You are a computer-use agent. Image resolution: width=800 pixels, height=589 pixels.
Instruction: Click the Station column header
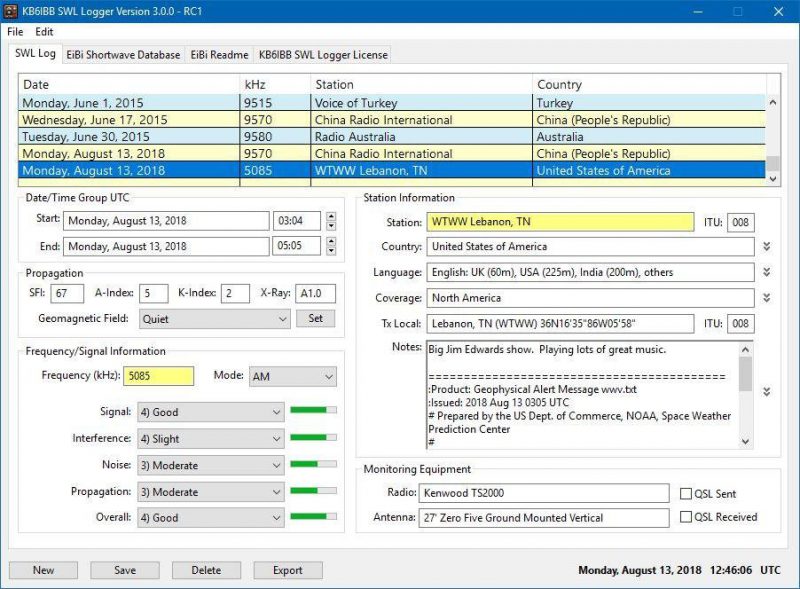(x=421, y=84)
